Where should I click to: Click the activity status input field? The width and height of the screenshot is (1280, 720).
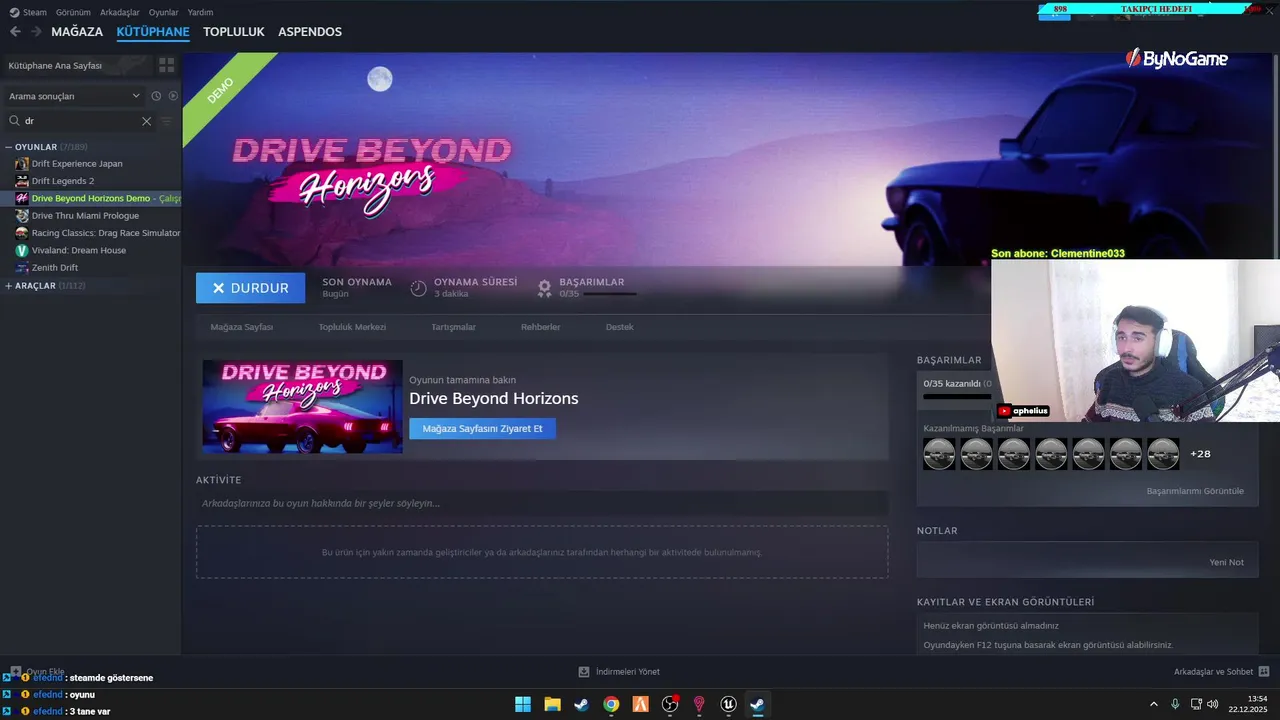542,503
